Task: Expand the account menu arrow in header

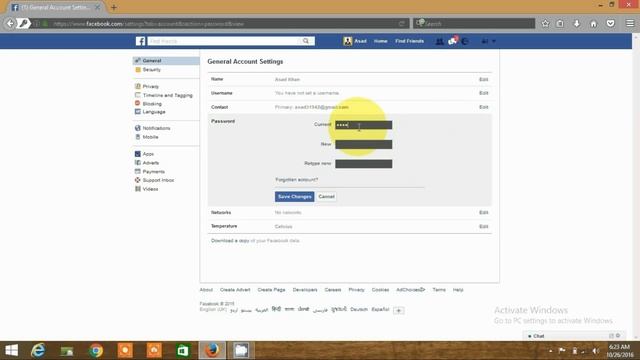Action: tap(494, 41)
